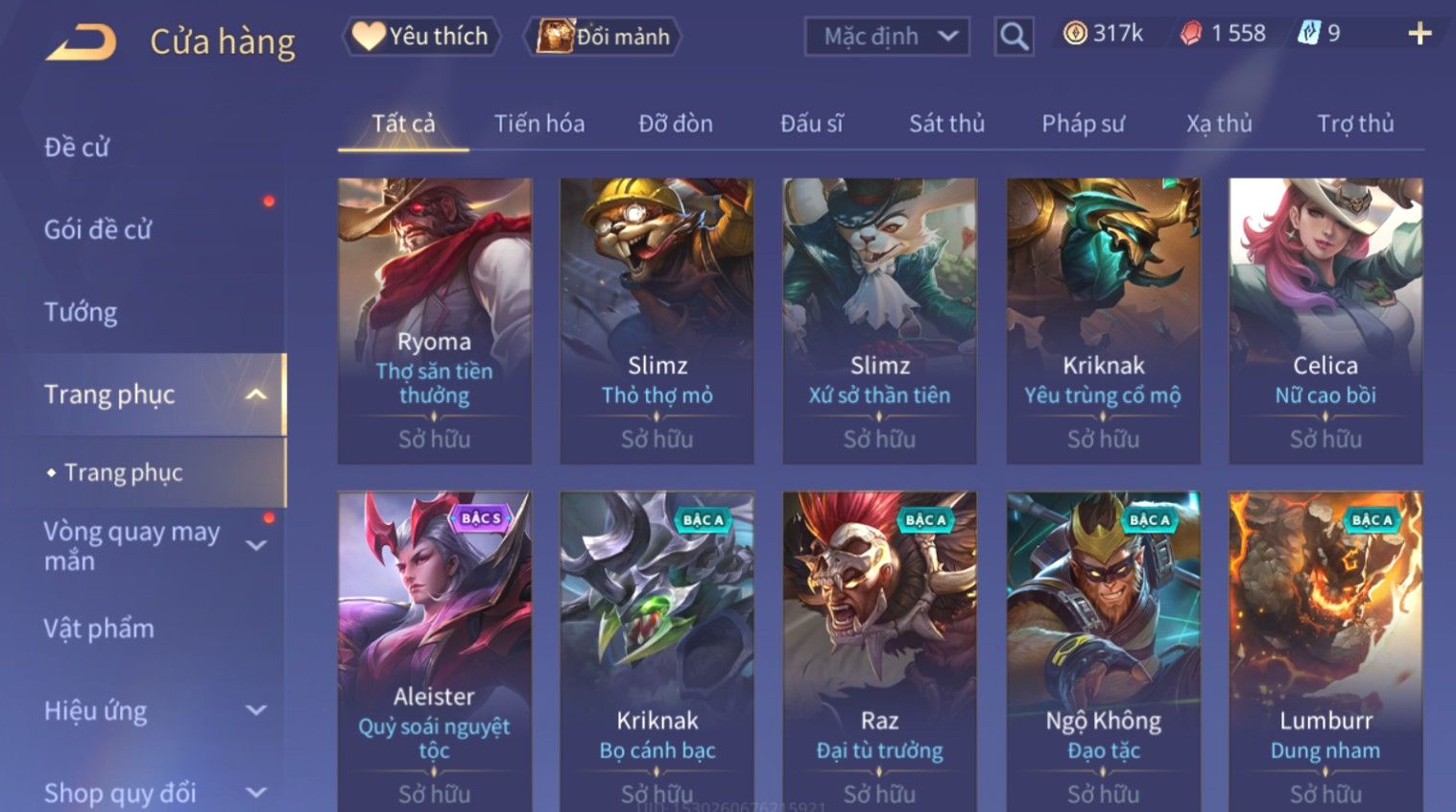
Task: Expand the Hiệu ứng sidebar section
Action: (x=256, y=711)
